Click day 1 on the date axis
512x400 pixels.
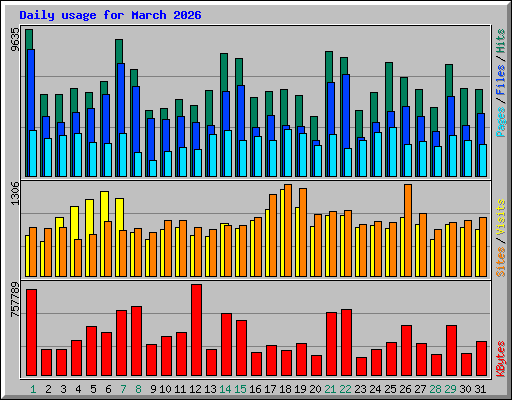[33, 389]
